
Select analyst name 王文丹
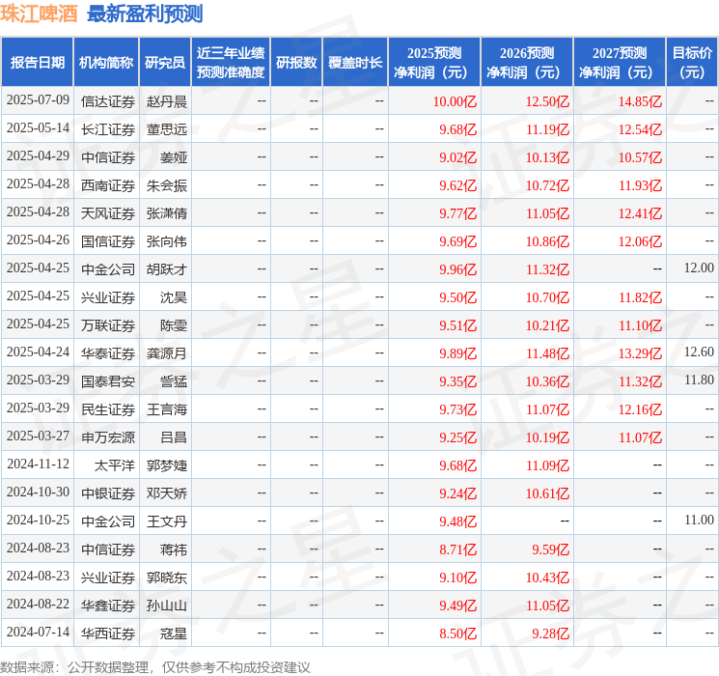(166, 521)
